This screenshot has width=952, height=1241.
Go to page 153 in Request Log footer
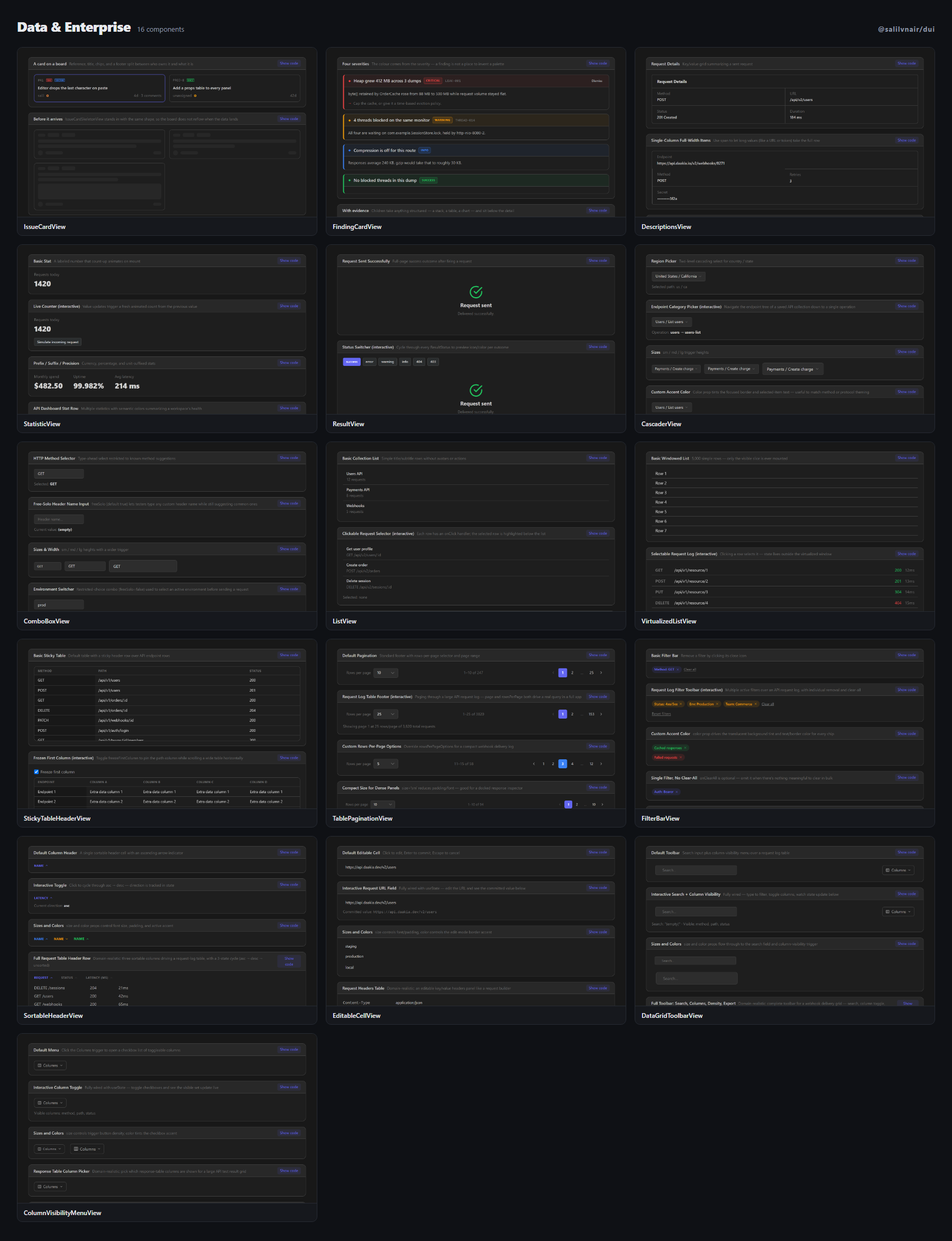591,714
